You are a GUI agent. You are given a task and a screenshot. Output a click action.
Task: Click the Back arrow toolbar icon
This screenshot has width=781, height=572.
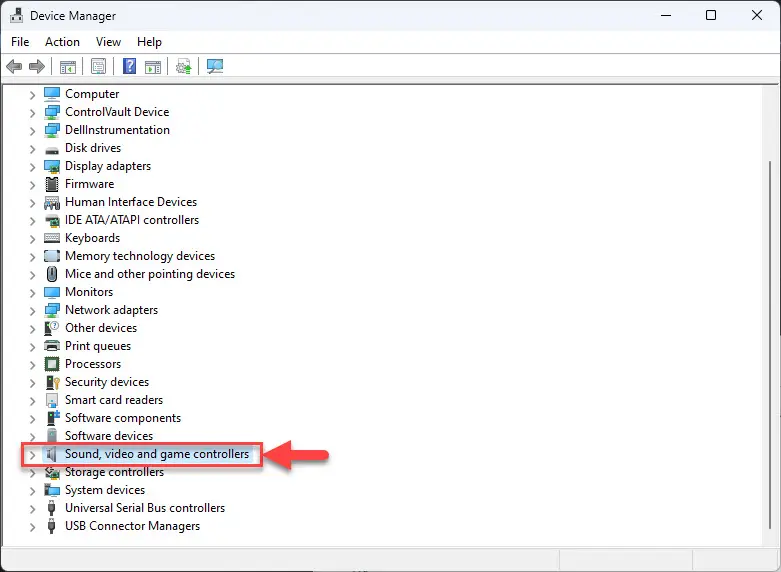click(x=14, y=66)
